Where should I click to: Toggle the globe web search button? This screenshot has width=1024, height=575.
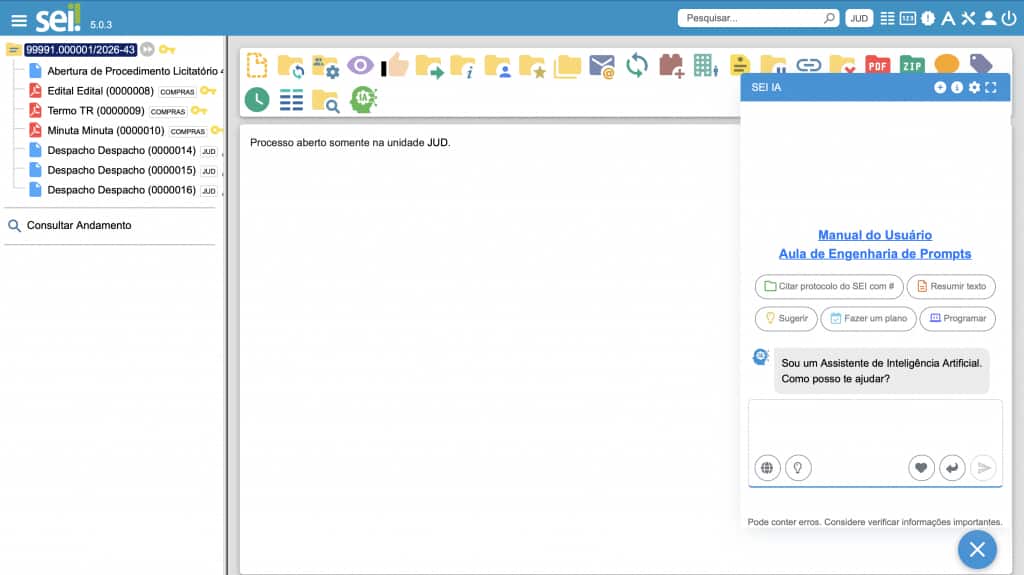767,468
